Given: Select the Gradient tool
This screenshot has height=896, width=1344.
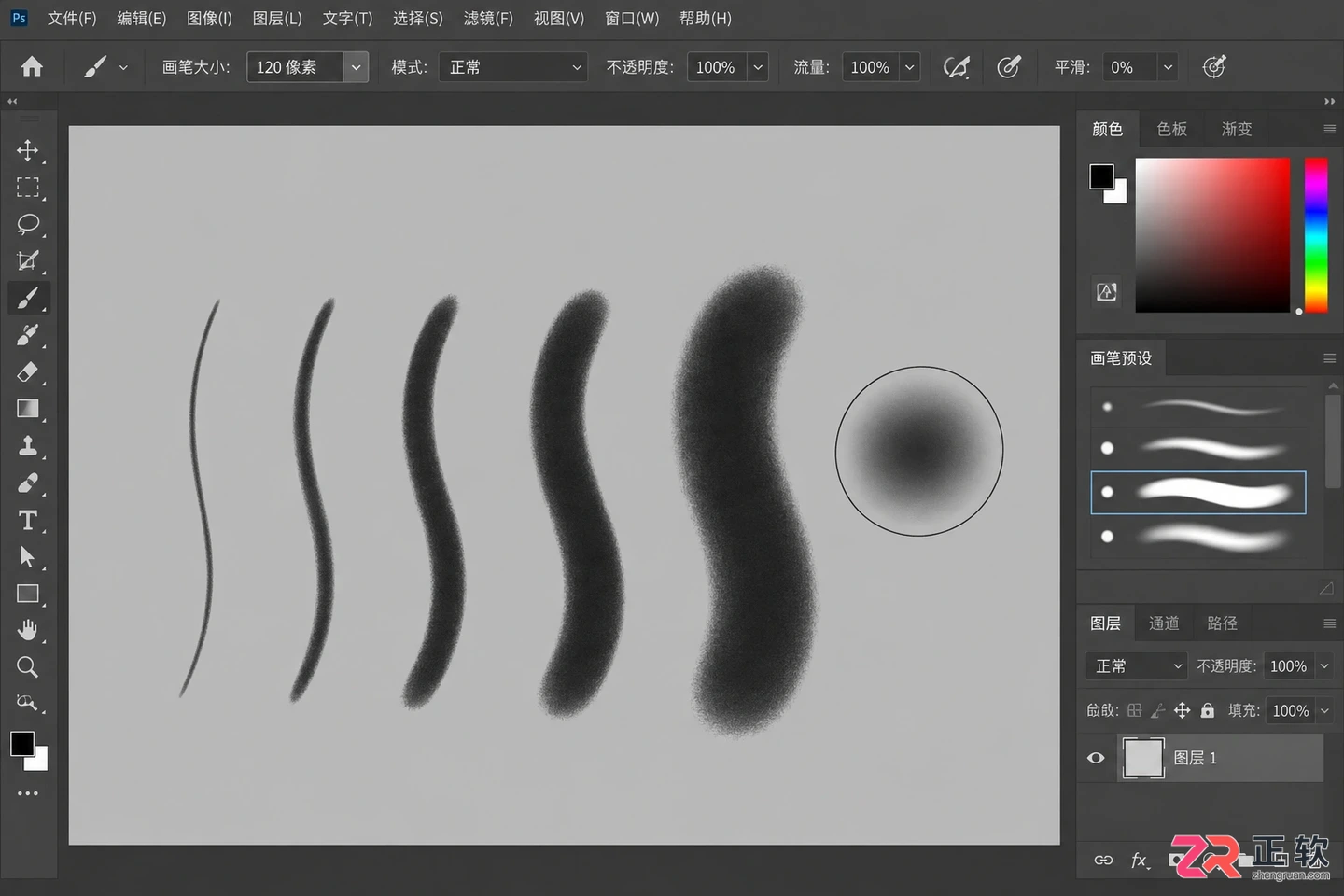Looking at the screenshot, I should click(x=28, y=409).
